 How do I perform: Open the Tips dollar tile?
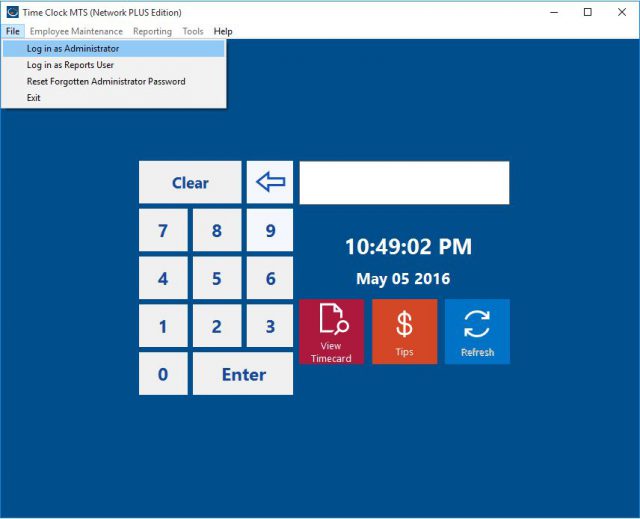(404, 331)
